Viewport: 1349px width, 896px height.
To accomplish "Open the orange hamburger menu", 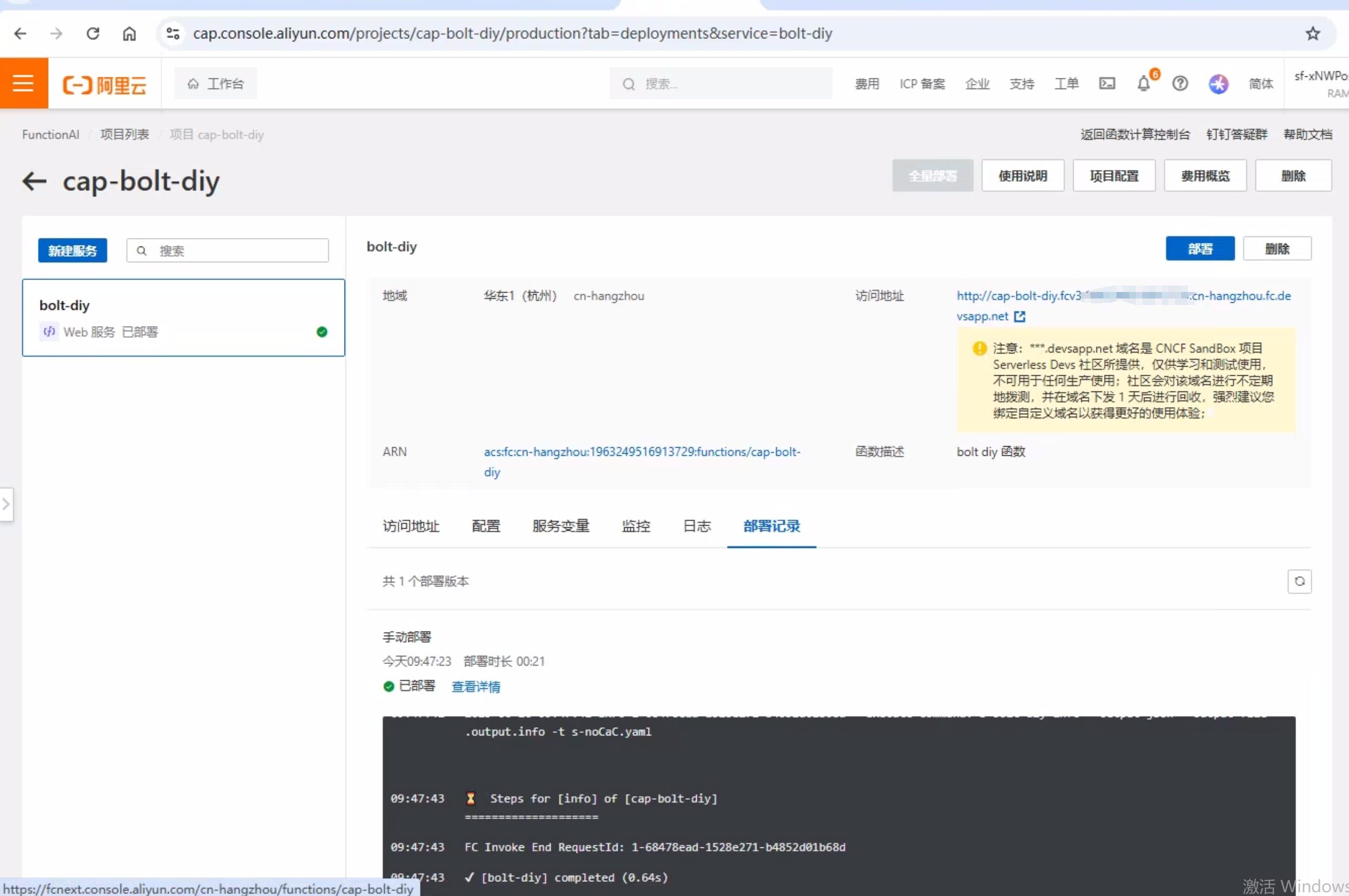I will [23, 83].
